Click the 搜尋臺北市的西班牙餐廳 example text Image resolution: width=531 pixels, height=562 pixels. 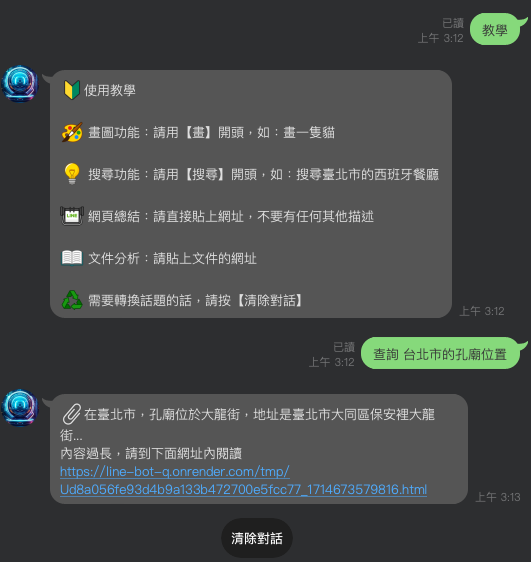(x=368, y=175)
